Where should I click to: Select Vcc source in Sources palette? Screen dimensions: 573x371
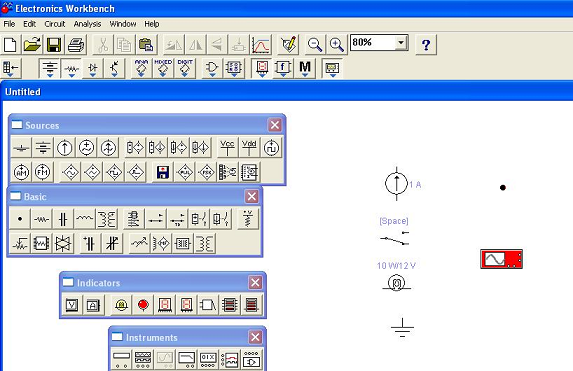(x=227, y=148)
